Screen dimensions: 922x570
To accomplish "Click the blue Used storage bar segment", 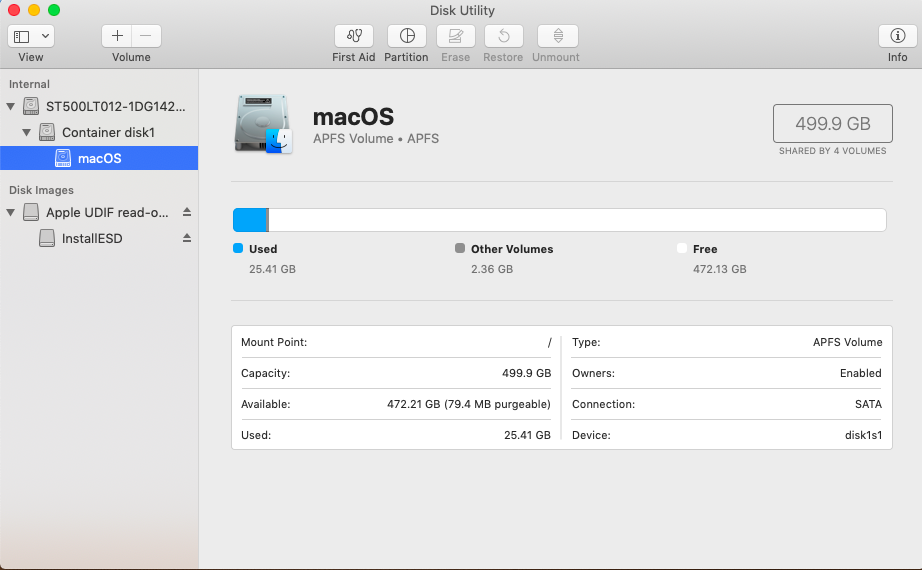I will tap(250, 220).
